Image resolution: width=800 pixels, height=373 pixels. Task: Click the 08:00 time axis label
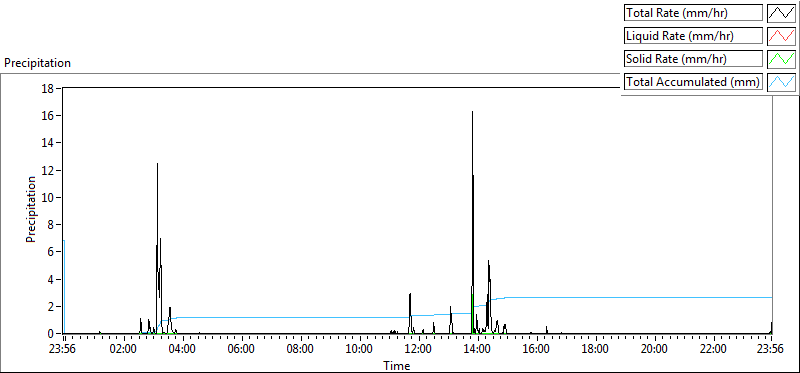click(301, 350)
